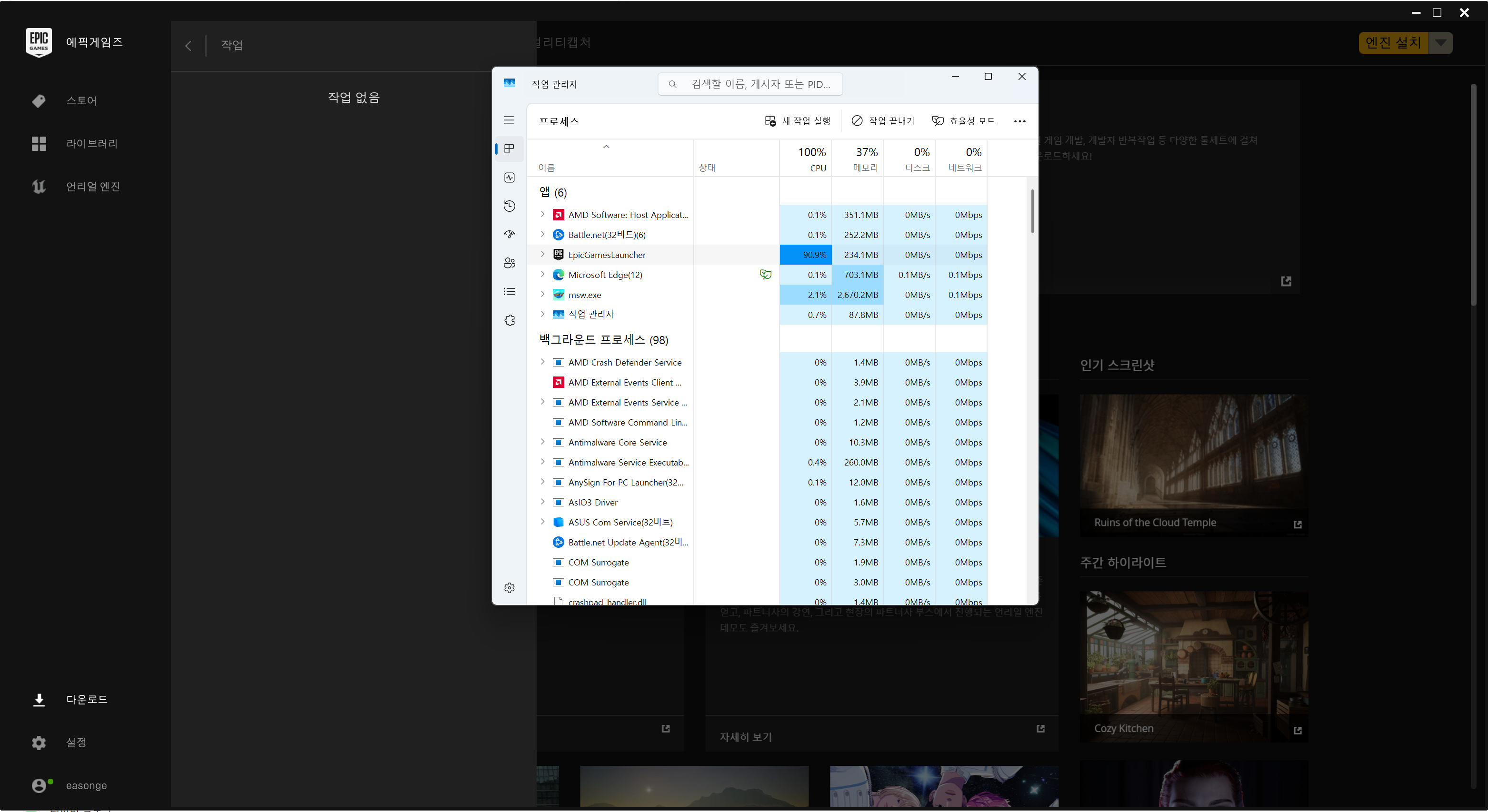1488x812 pixels.
Task: Select the Processes page icon in sidebar
Action: click(509, 149)
